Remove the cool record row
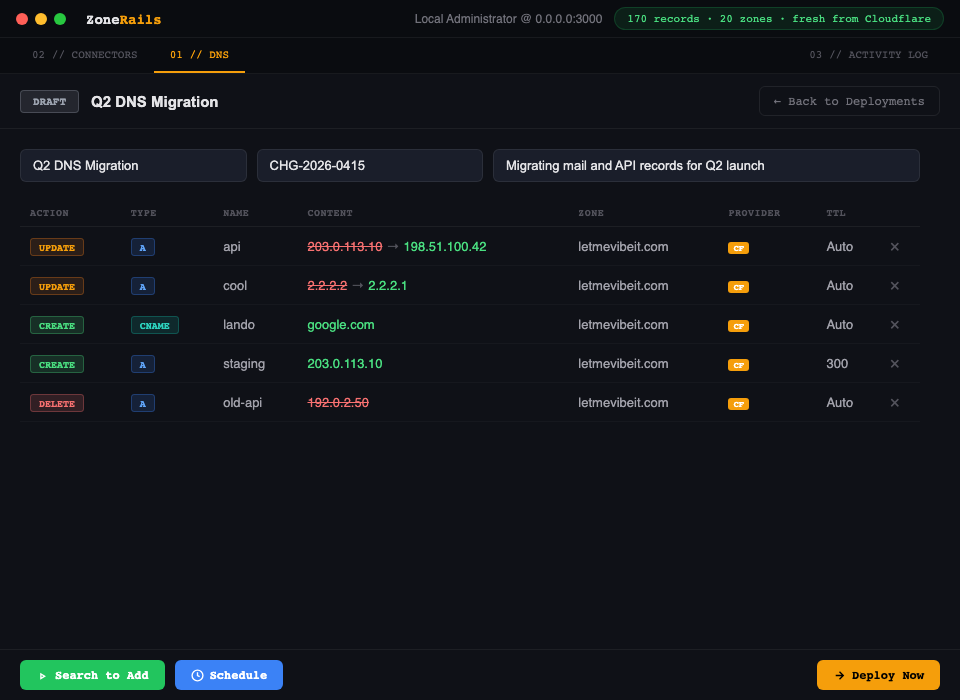Screen dimensions: 960x700 pos(894,286)
